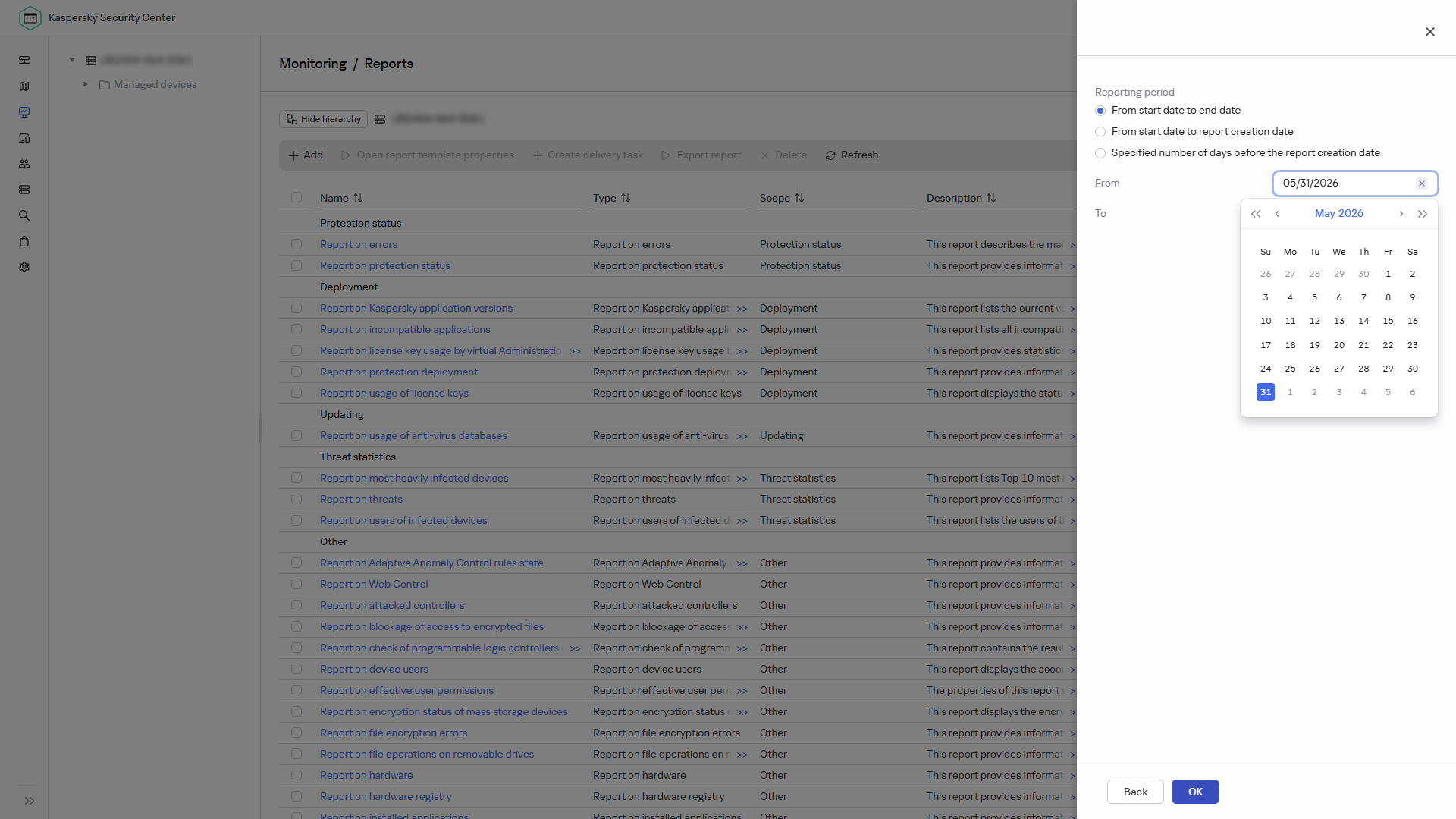The image size is (1456, 819).
Task: Open the users and roles sidebar icon
Action: pyautogui.click(x=24, y=164)
